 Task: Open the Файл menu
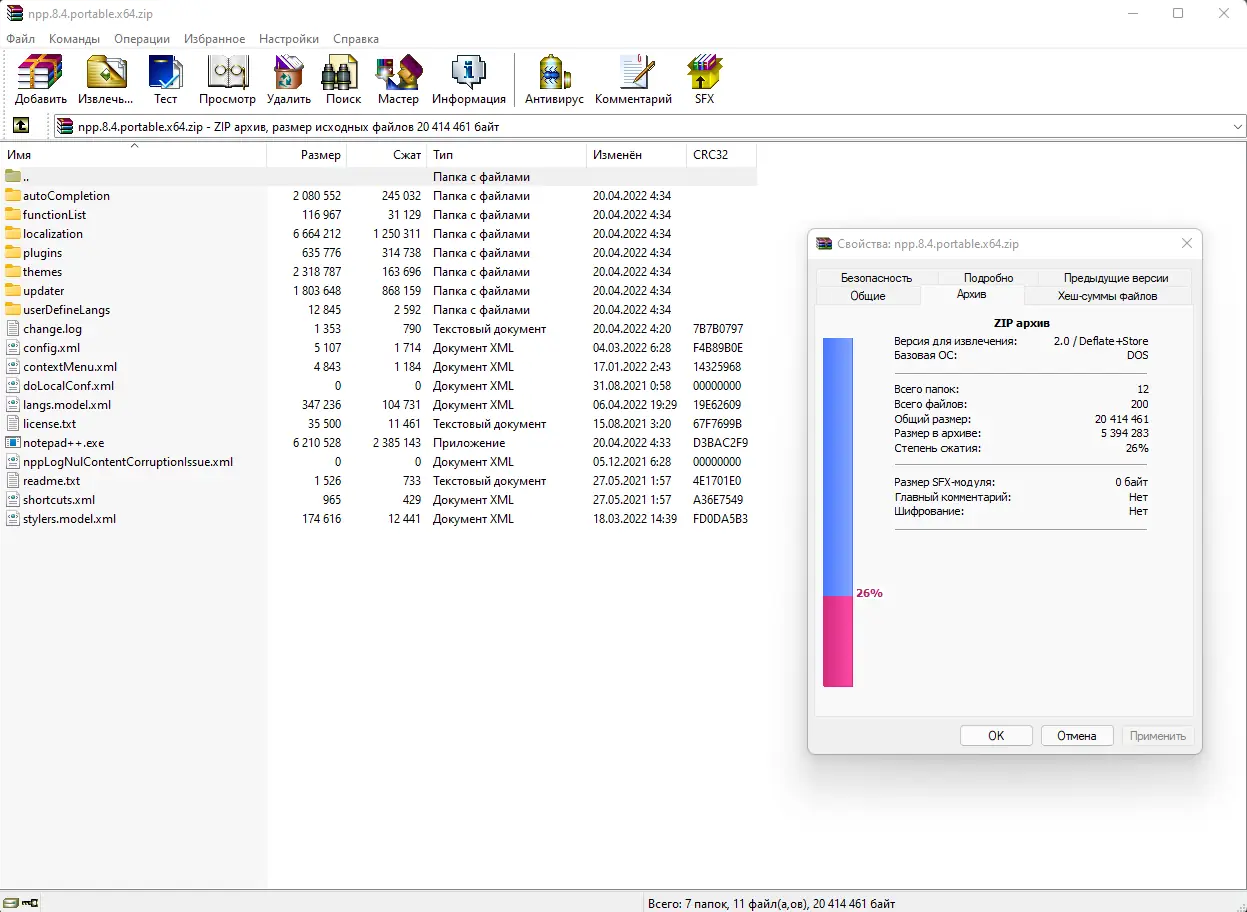(20, 39)
